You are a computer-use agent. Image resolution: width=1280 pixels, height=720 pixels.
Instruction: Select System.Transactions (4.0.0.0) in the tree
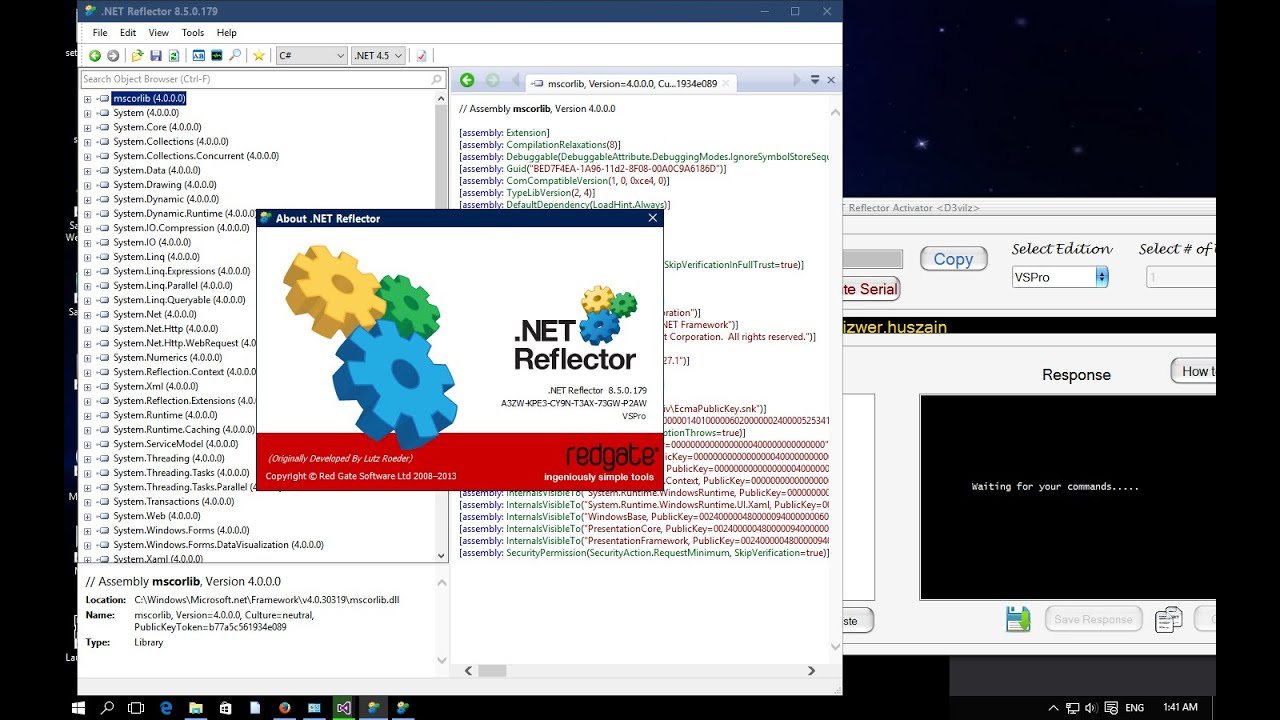pos(173,501)
